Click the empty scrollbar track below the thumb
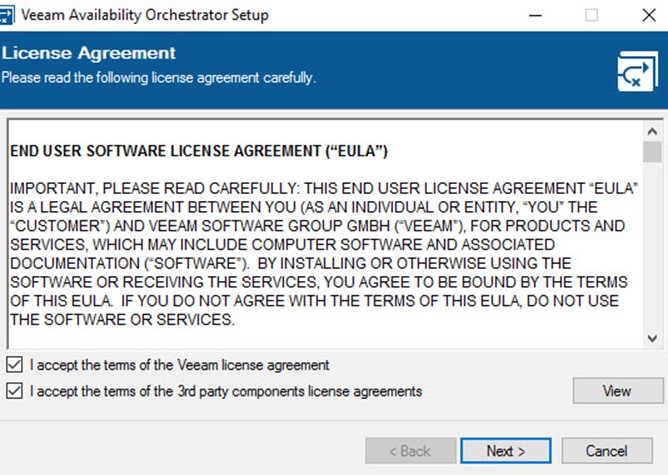668x475 pixels. click(x=652, y=246)
